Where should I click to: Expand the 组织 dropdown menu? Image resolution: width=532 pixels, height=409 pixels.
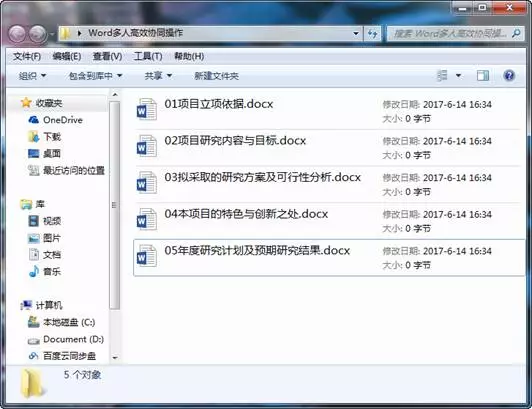[x=32, y=76]
